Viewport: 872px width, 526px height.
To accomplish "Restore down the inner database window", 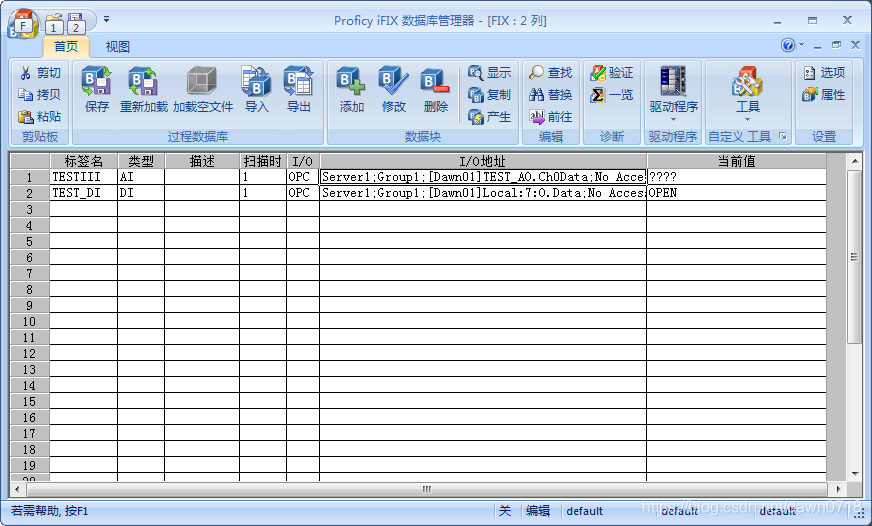I will tap(836, 44).
